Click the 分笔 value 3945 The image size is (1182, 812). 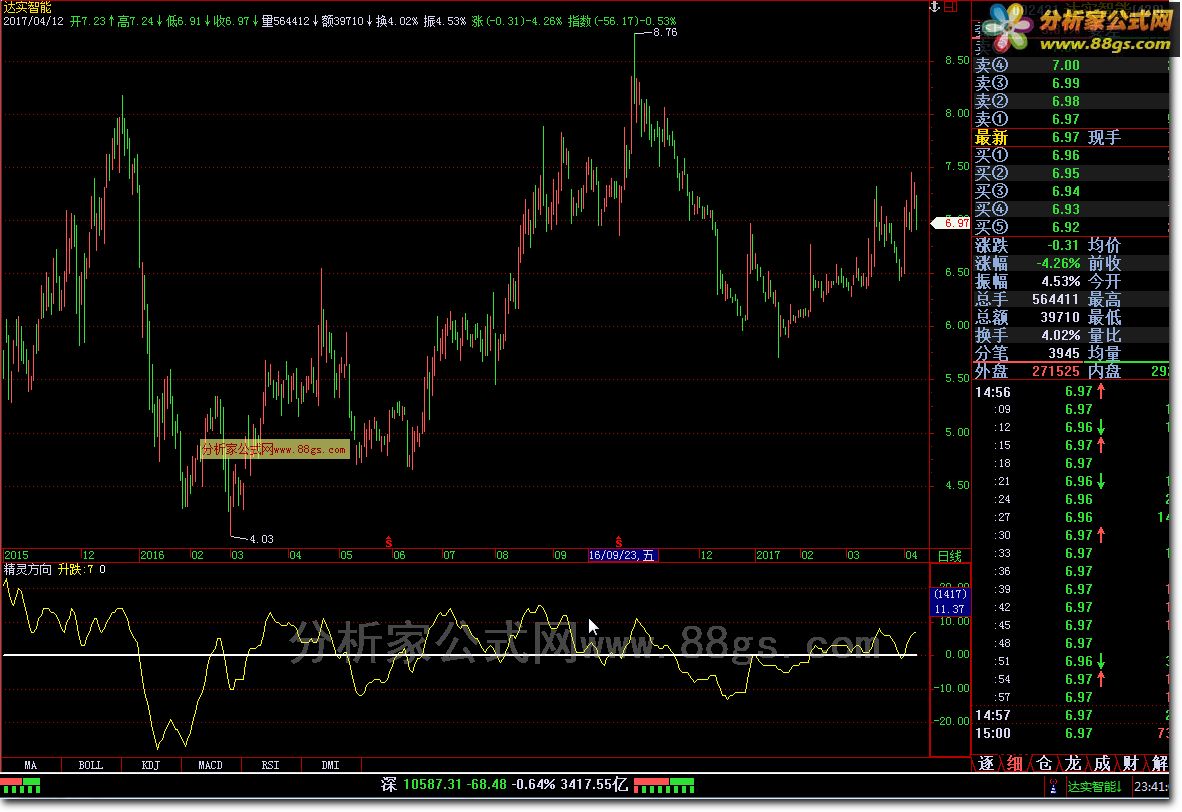[x=1064, y=353]
